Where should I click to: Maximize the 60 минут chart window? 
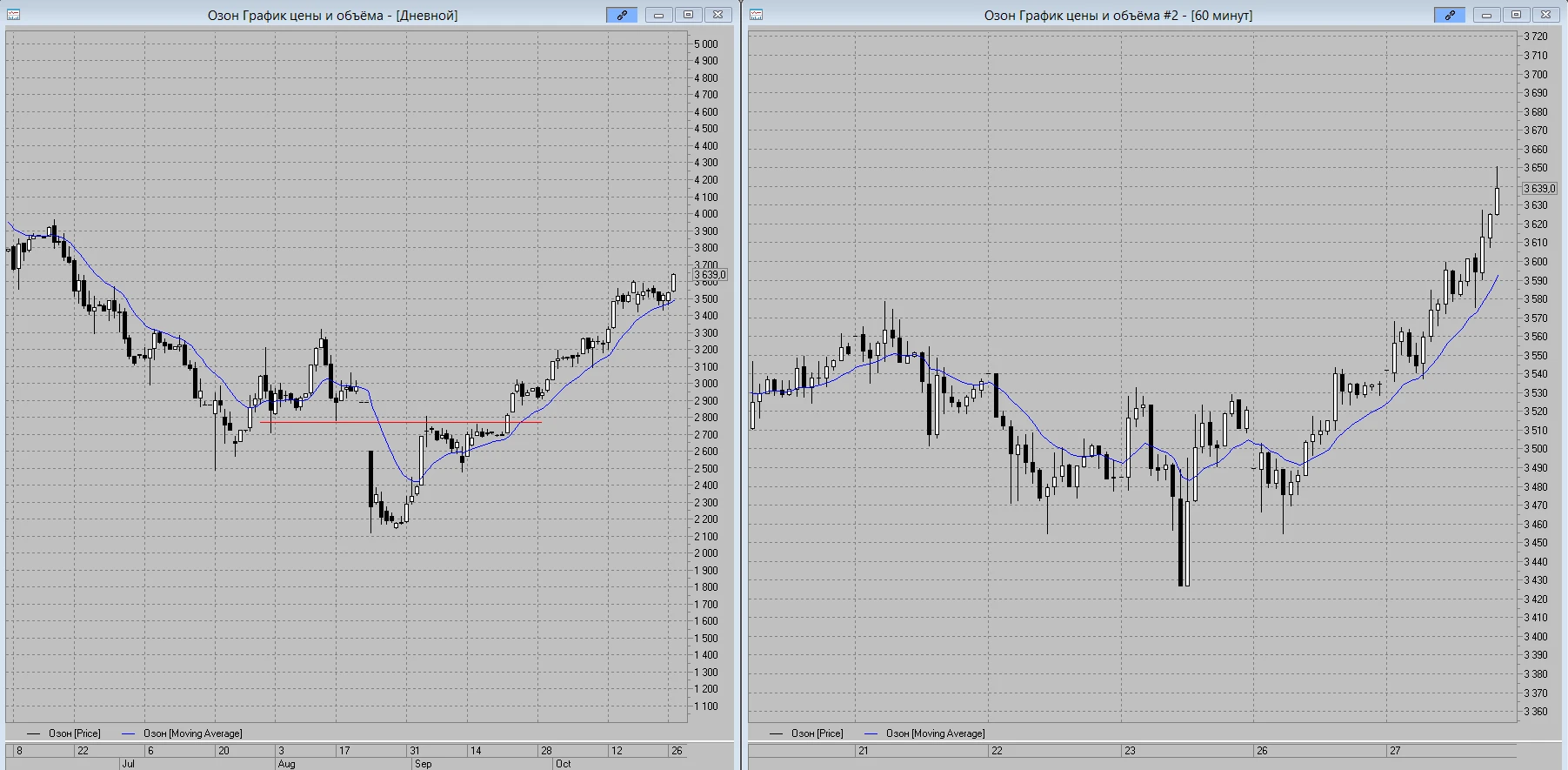tap(1516, 15)
